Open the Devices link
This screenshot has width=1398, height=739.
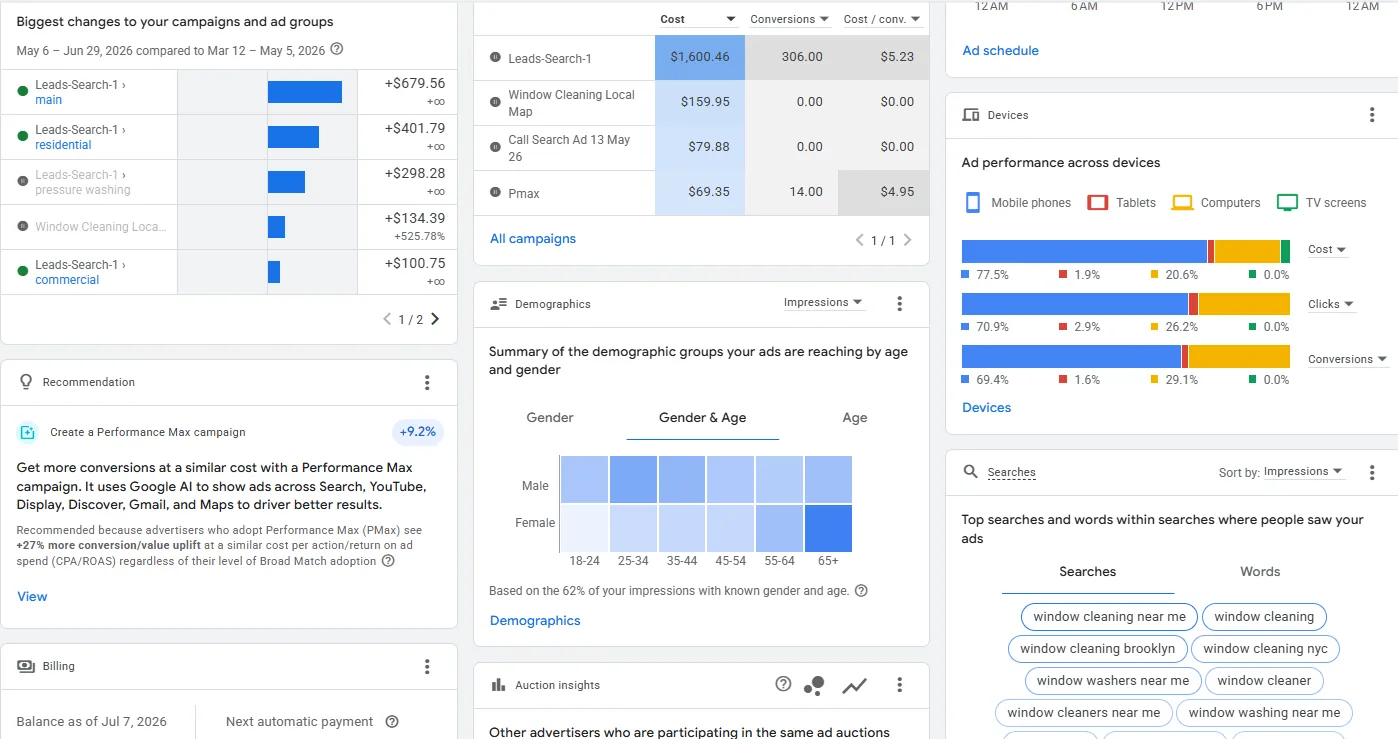[x=986, y=408]
